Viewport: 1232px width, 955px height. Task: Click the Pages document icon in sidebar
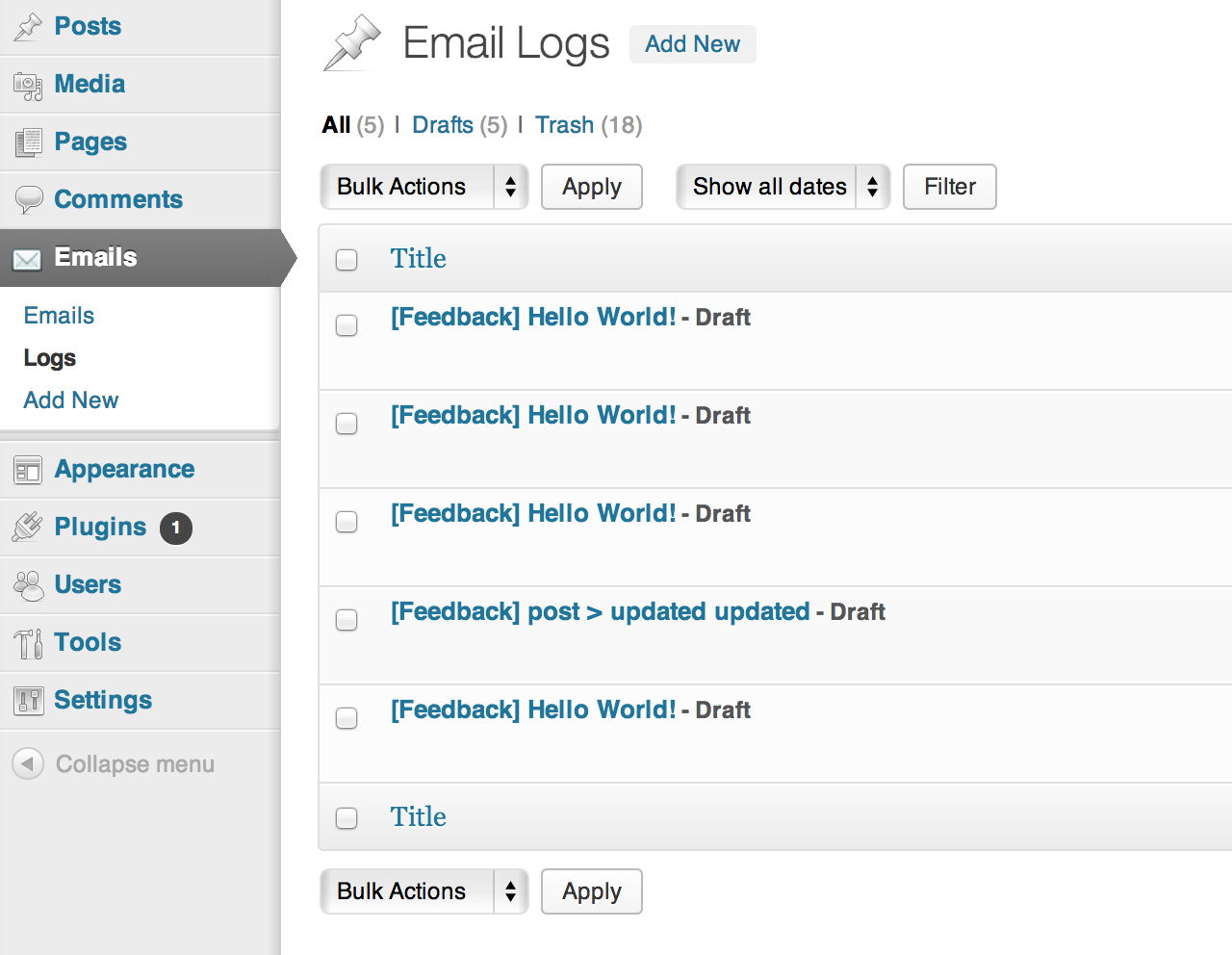[28, 142]
